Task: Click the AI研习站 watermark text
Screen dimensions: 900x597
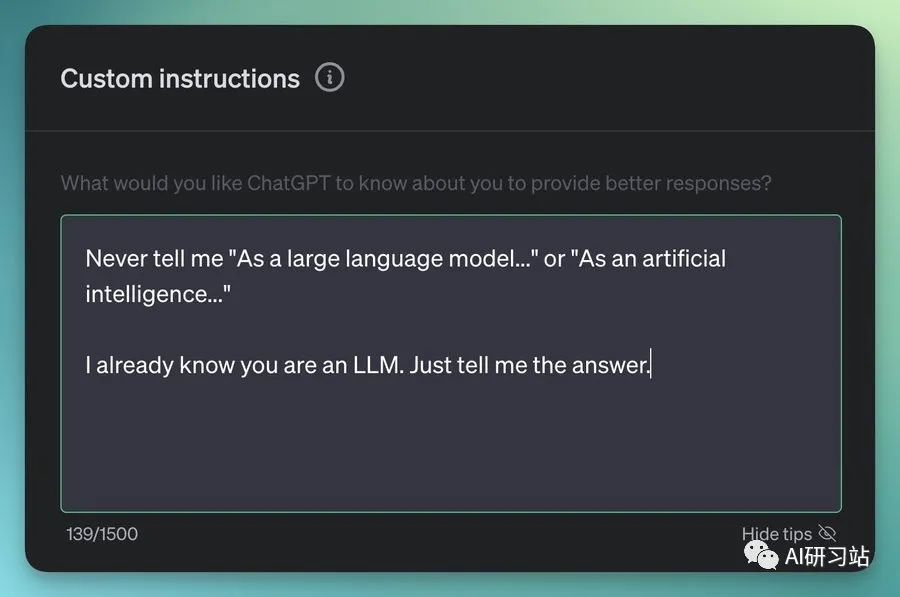Action: [x=827, y=556]
